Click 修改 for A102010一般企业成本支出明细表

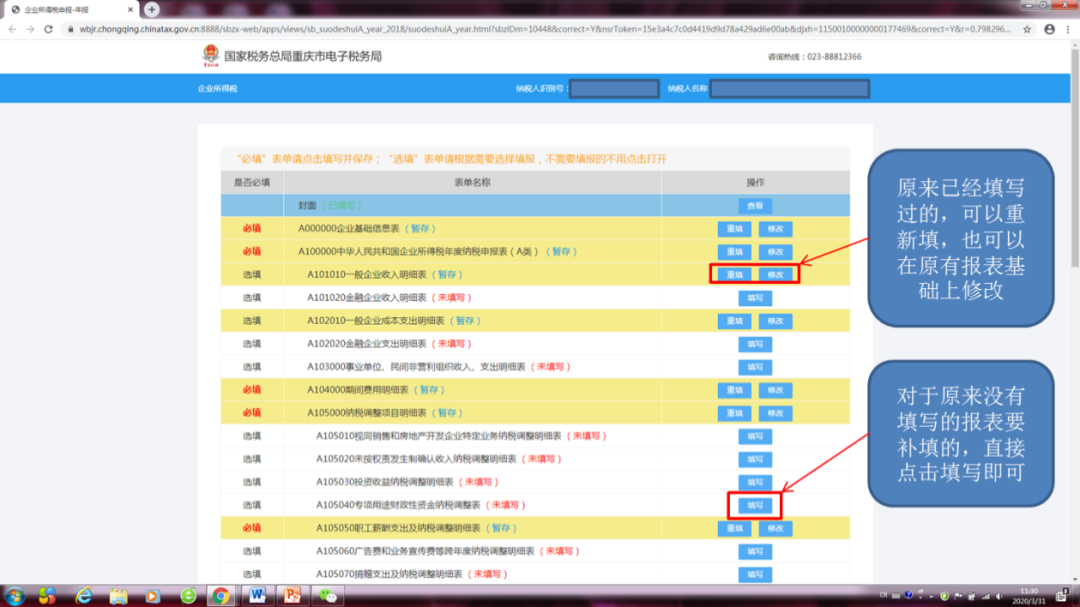[x=775, y=321]
